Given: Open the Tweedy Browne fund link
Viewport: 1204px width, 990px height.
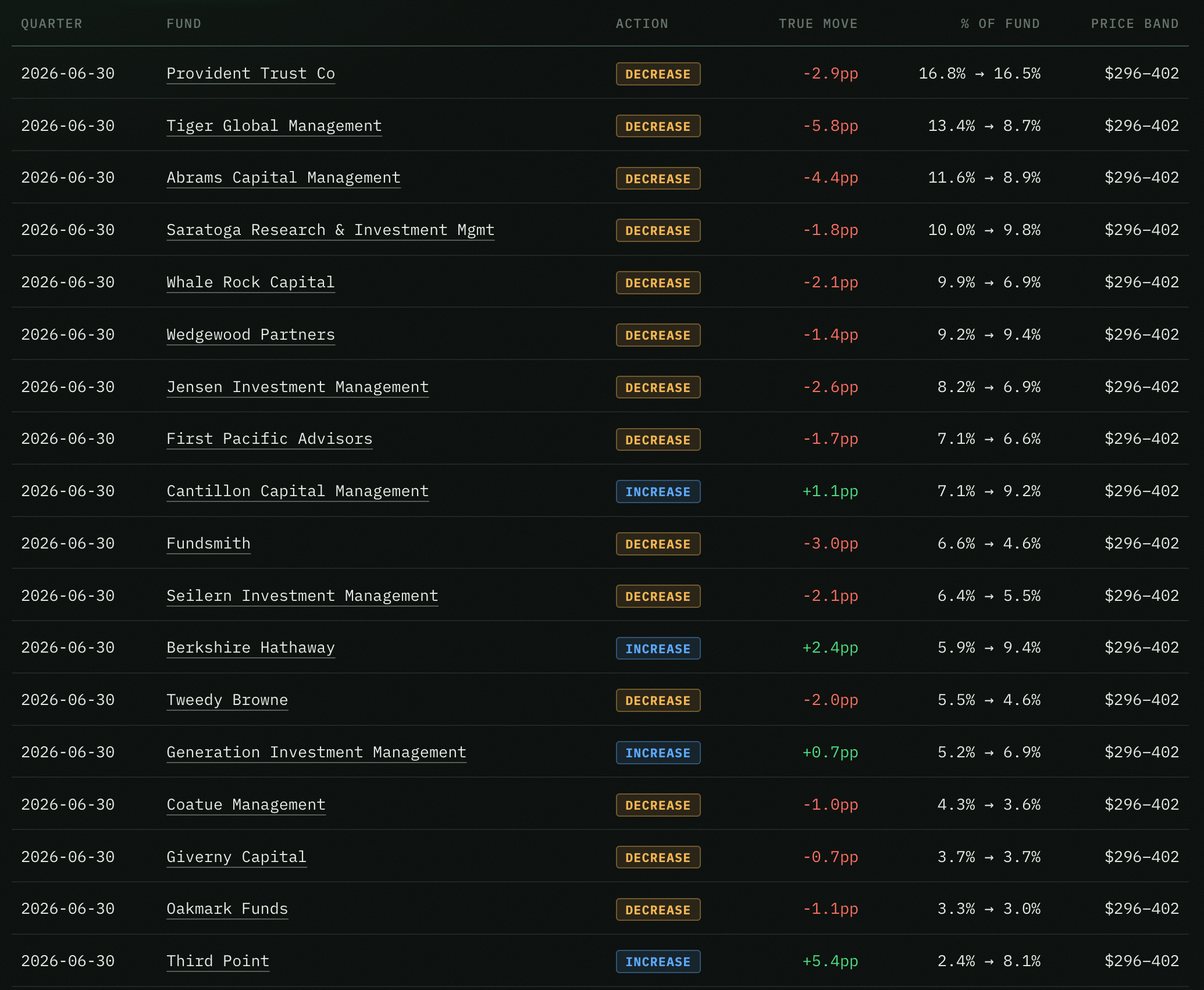Looking at the screenshot, I should (x=227, y=700).
